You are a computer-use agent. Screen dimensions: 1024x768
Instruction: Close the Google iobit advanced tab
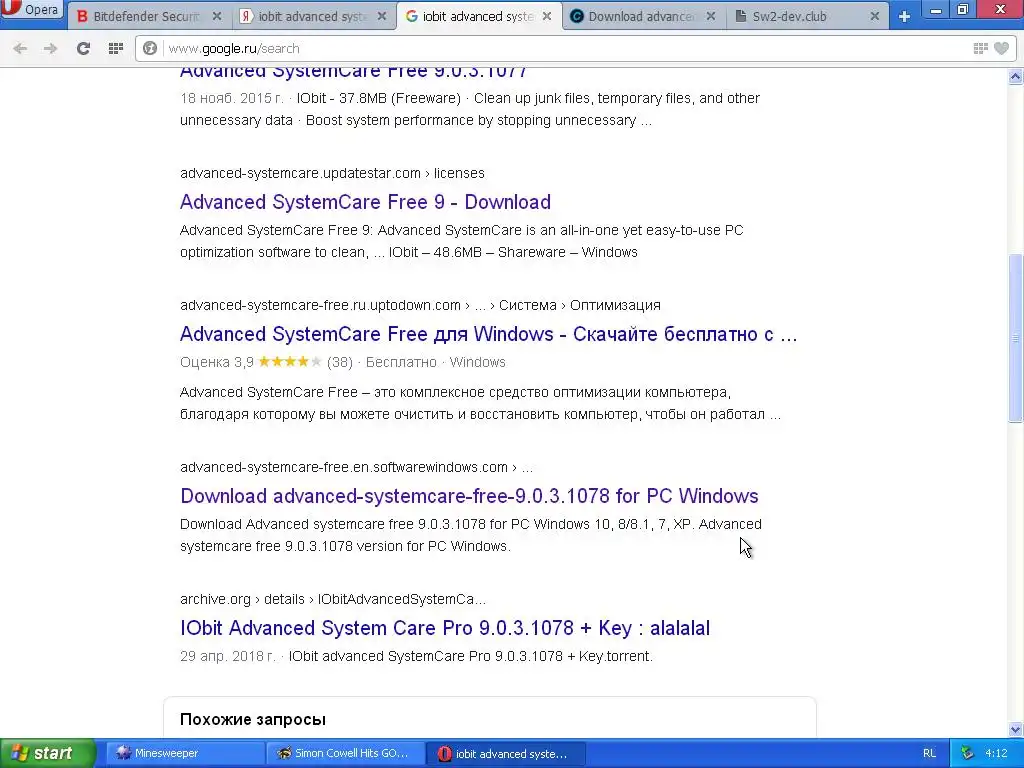[547, 16]
